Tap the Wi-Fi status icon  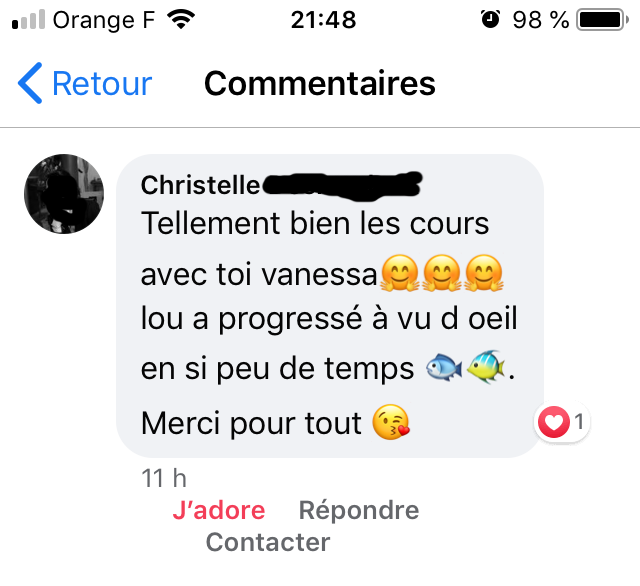point(181,20)
